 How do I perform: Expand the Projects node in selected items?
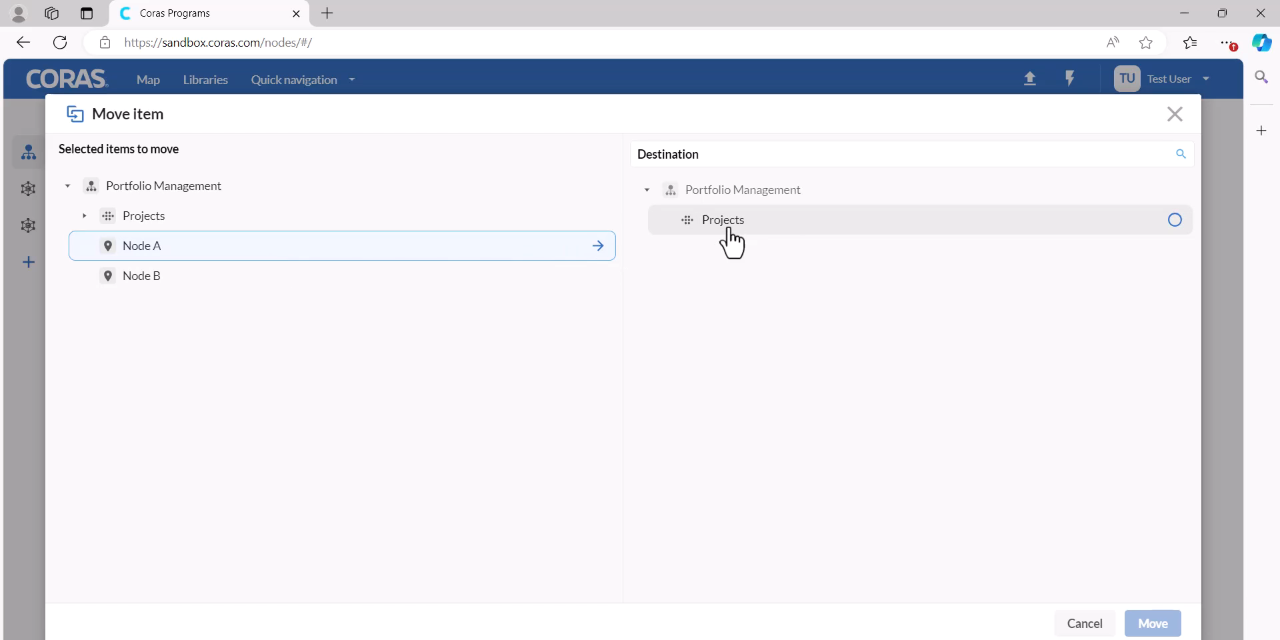click(x=85, y=216)
